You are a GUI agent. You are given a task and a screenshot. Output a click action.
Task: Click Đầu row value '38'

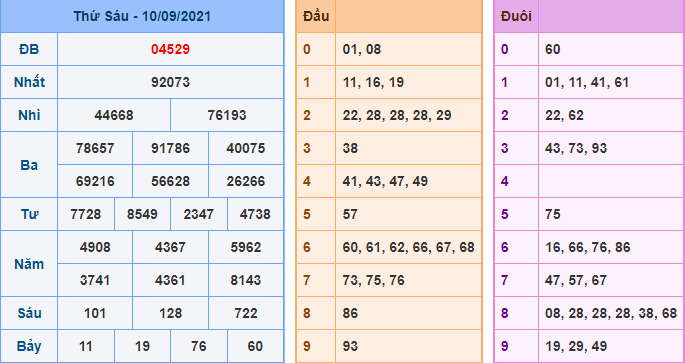(x=350, y=148)
